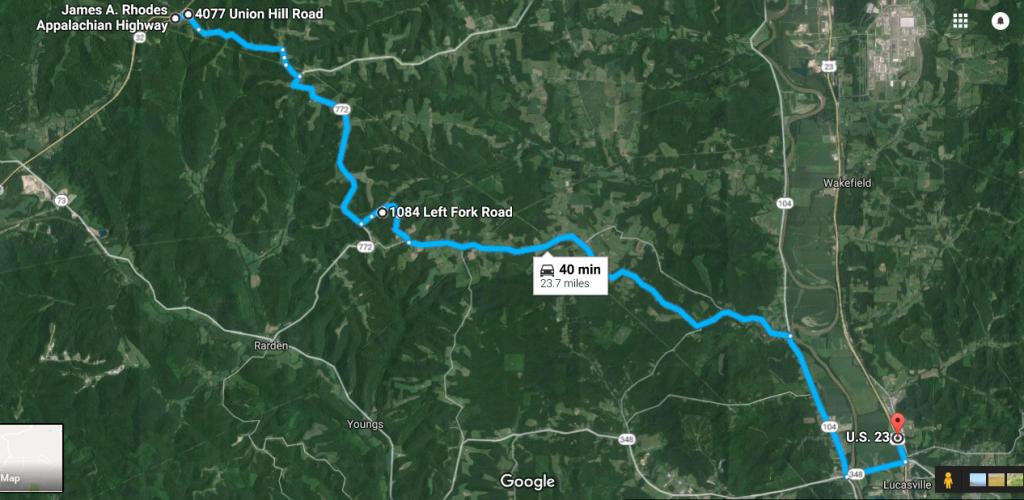Screen dimensions: 1024x500
Task: Click the Youngs place label
Action: [365, 424]
